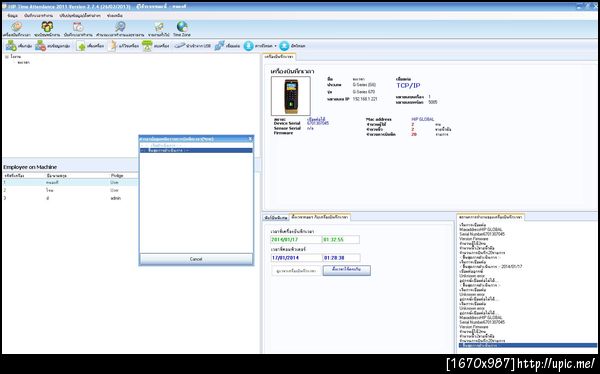Open the third menu in the menu bar
The height and width of the screenshot is (374, 600).
pyautogui.click(x=80, y=16)
